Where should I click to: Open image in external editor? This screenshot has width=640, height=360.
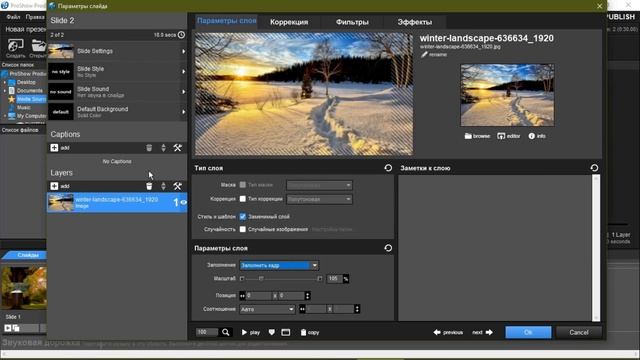[509, 136]
